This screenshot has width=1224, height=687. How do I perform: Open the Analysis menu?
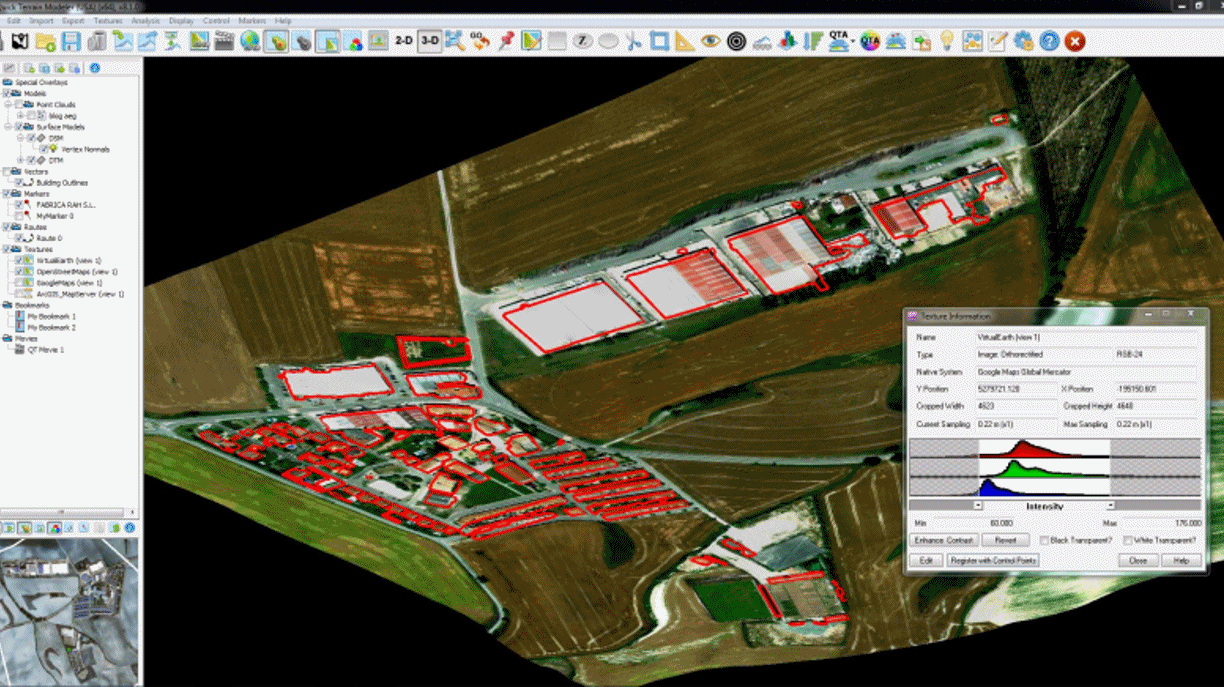tap(145, 19)
